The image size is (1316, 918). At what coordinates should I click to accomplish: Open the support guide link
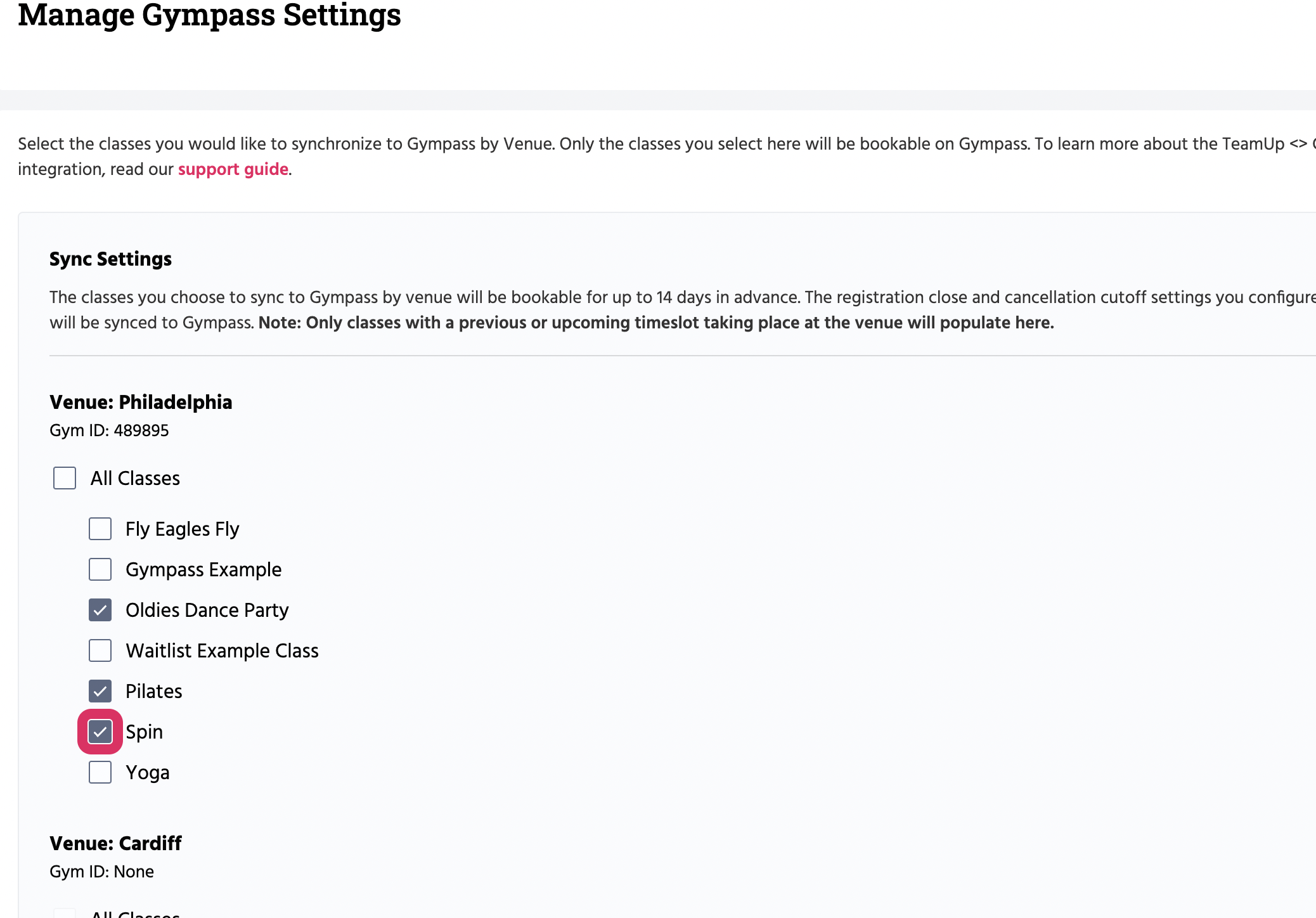[x=233, y=169]
